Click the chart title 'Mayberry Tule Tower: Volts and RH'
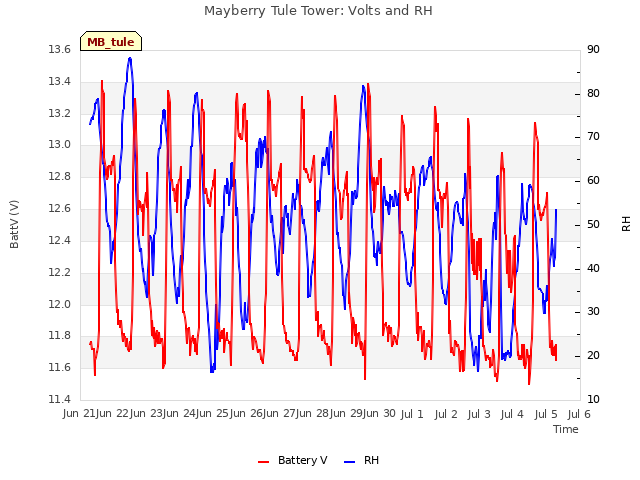The image size is (640, 480). (x=318, y=11)
